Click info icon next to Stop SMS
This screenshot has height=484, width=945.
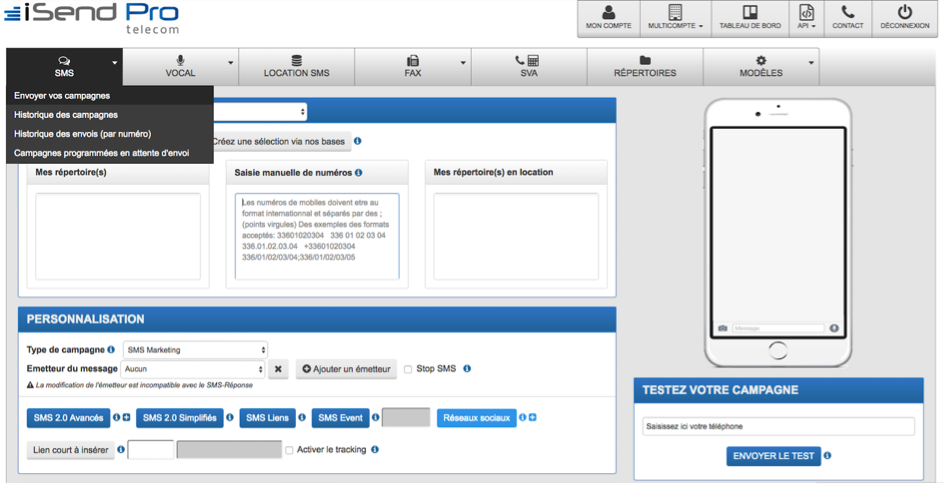pos(467,369)
